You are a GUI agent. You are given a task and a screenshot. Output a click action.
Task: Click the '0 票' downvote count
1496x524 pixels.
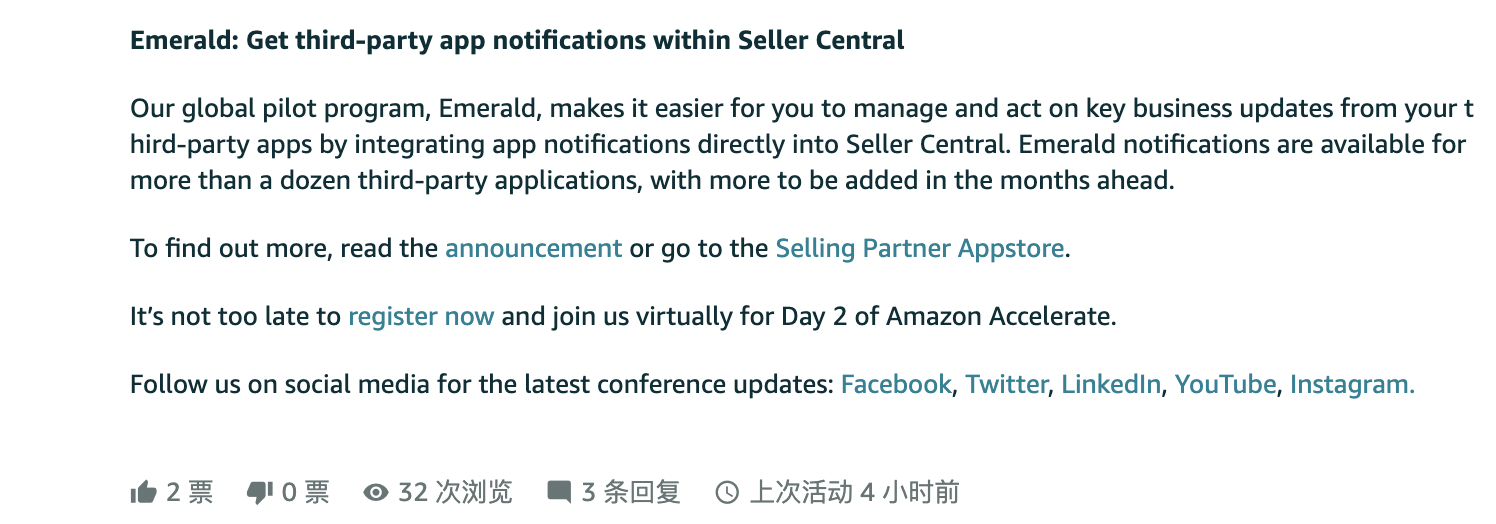tap(306, 492)
